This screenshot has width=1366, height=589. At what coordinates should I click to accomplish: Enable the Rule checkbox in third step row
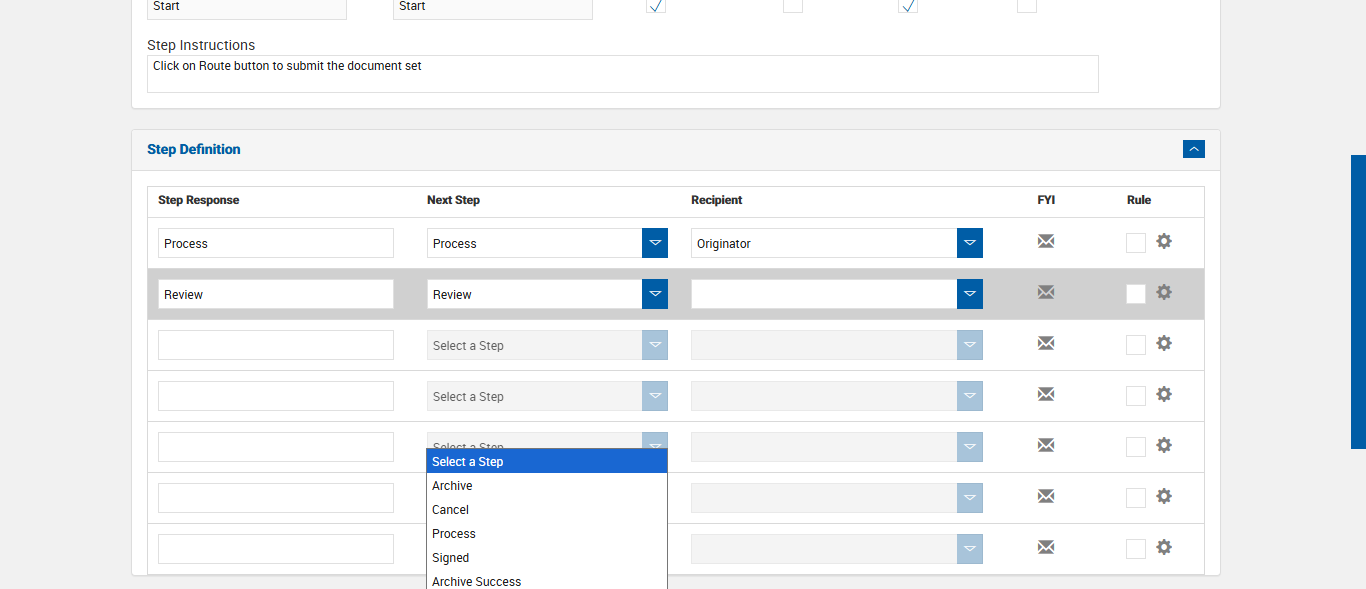(1136, 345)
